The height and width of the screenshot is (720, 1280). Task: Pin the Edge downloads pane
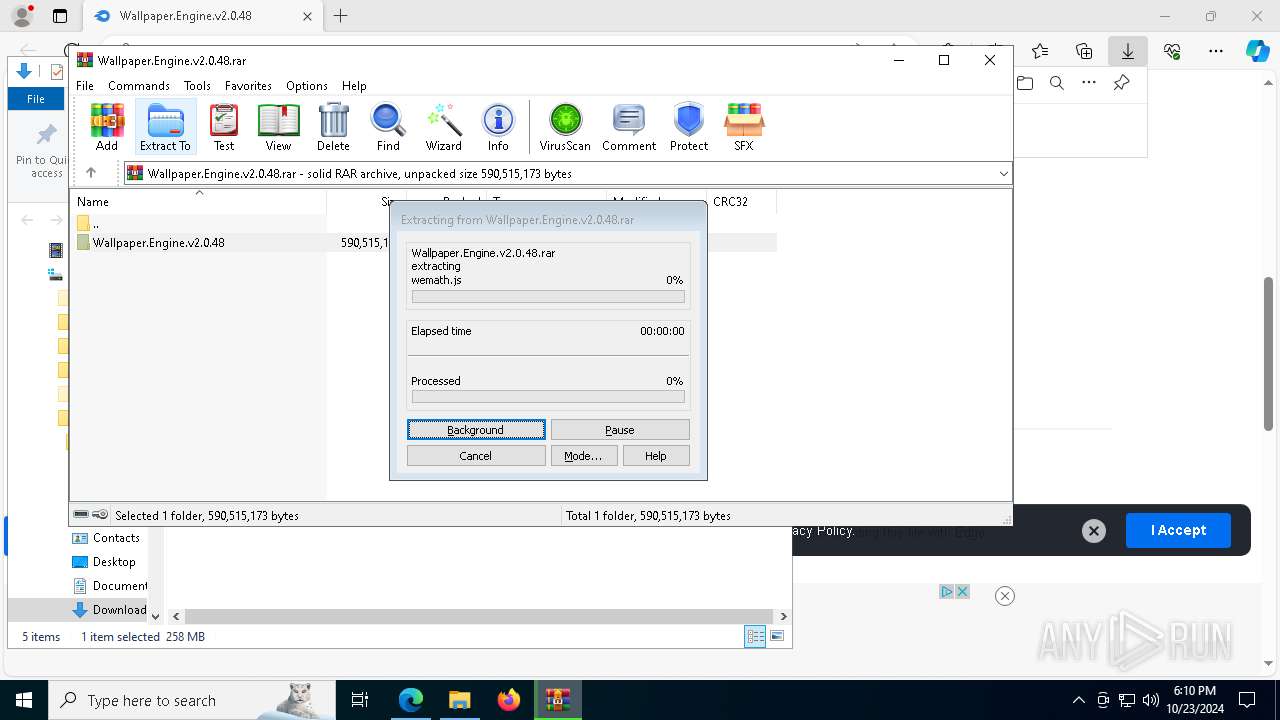[x=1122, y=83]
